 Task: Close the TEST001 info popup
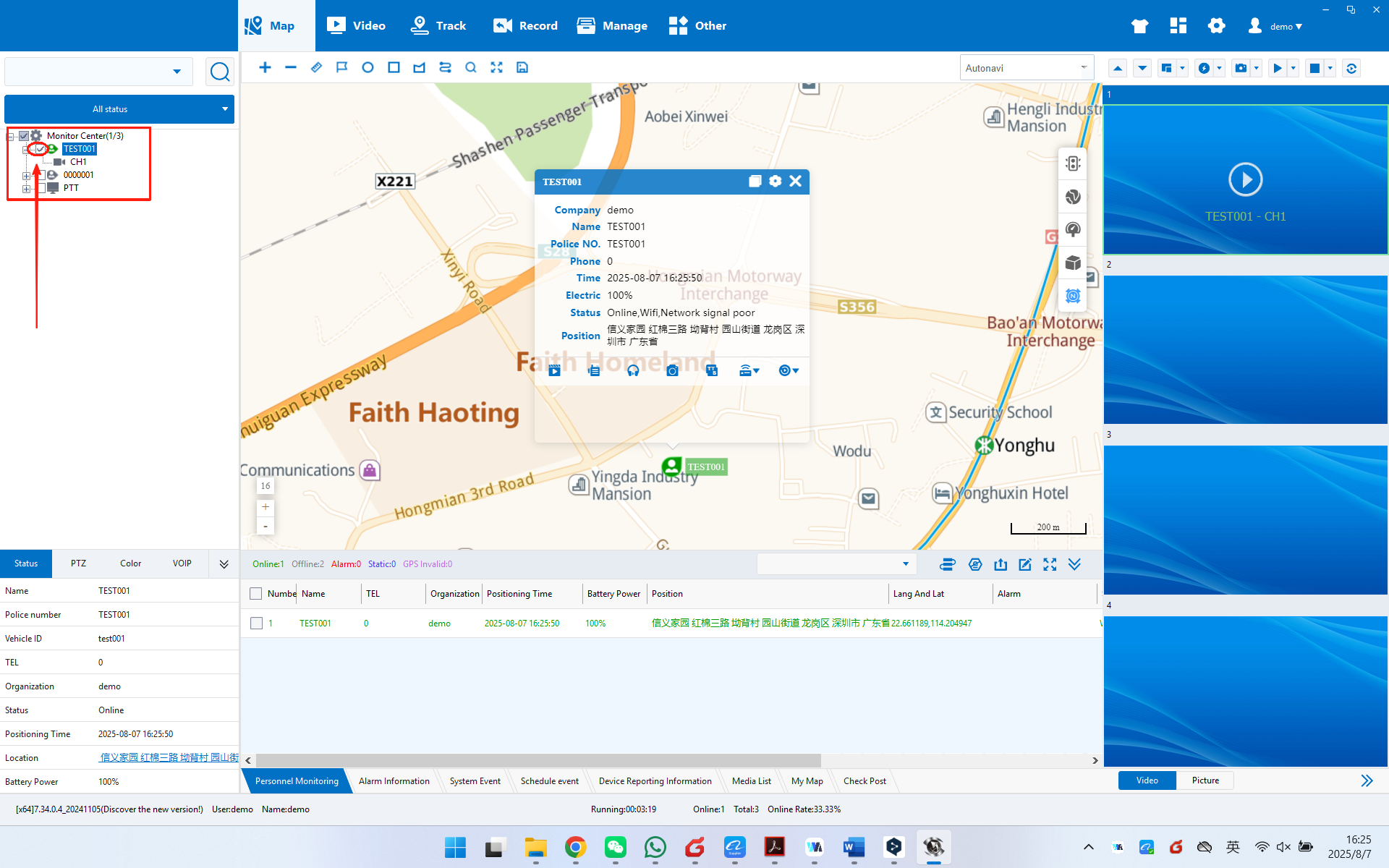(796, 181)
